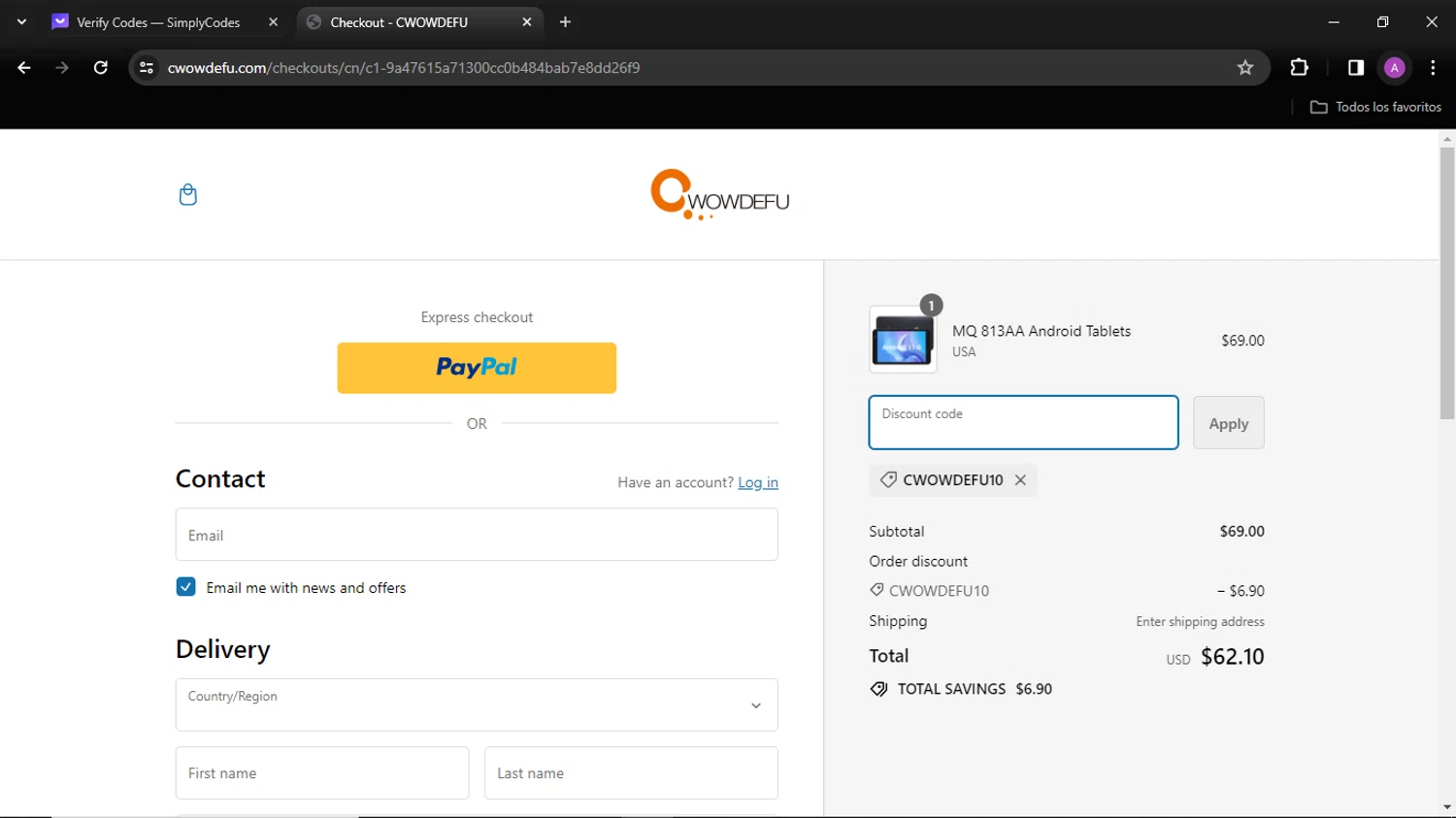
Task: Click the Subtotal $69.00 value
Action: tap(1241, 532)
